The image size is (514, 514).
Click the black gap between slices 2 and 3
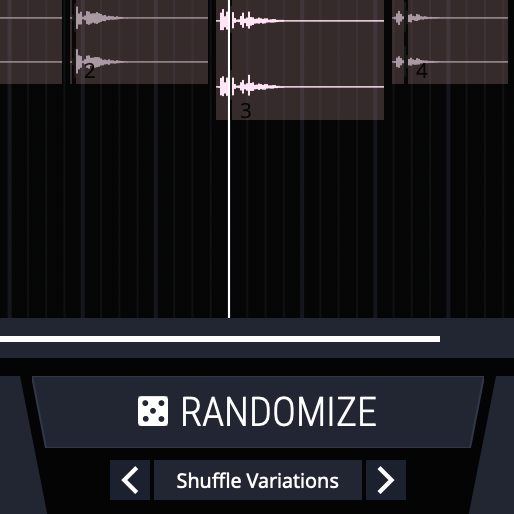click(x=212, y=42)
